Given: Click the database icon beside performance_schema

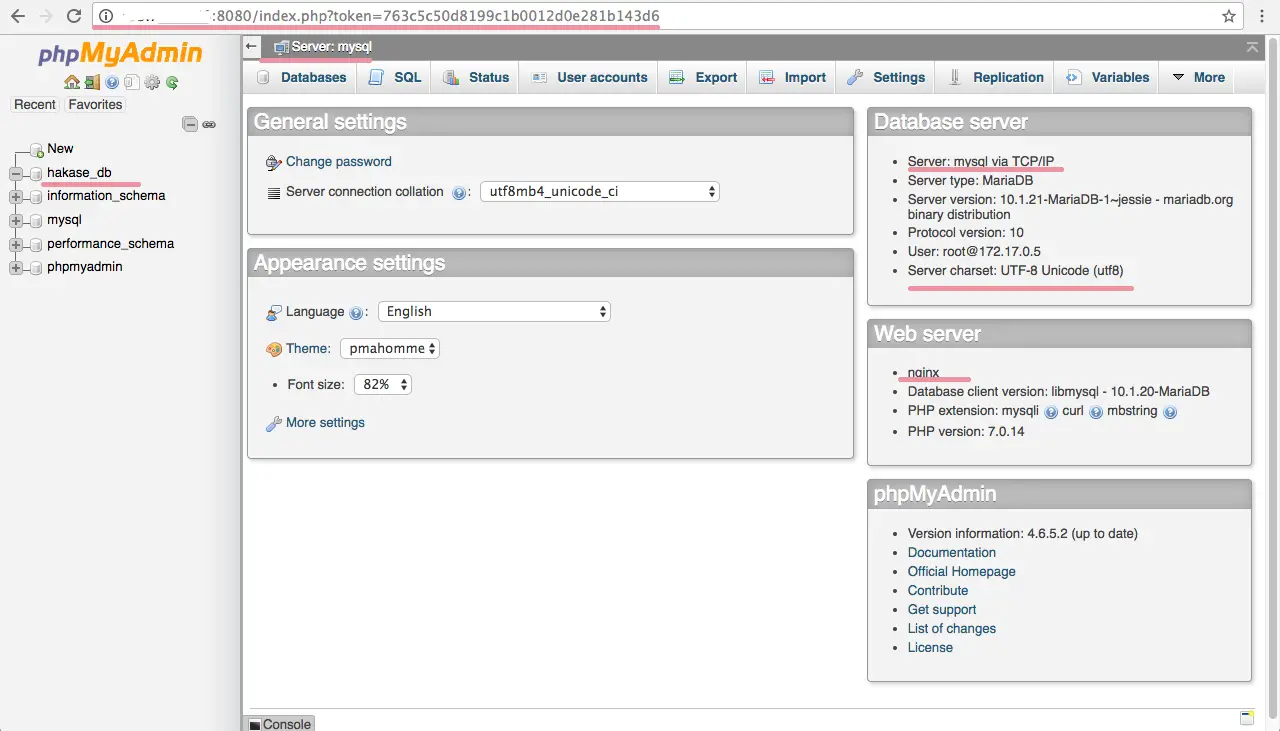Looking at the screenshot, I should (36, 244).
